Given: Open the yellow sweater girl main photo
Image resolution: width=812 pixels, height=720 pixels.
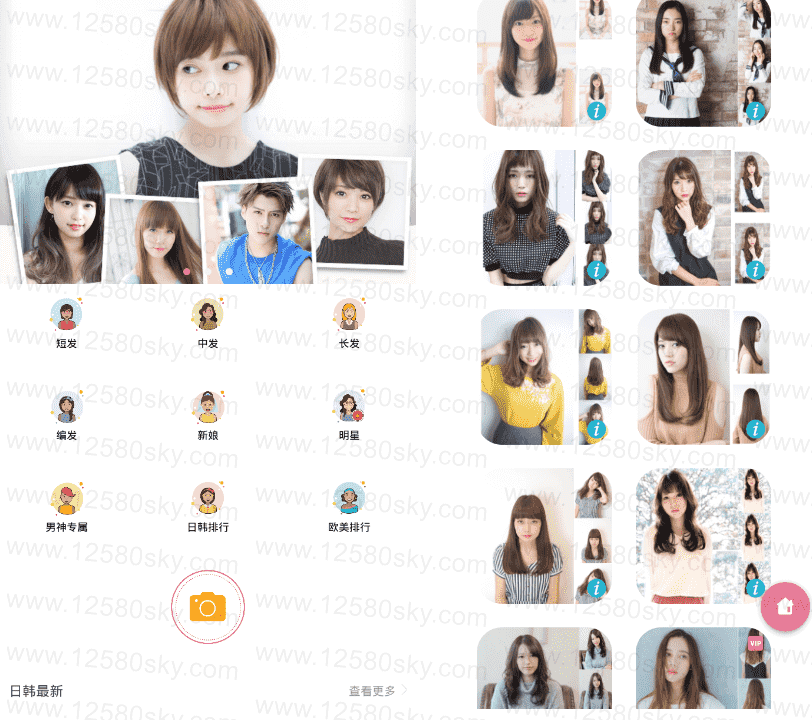Looking at the screenshot, I should coord(527,377).
